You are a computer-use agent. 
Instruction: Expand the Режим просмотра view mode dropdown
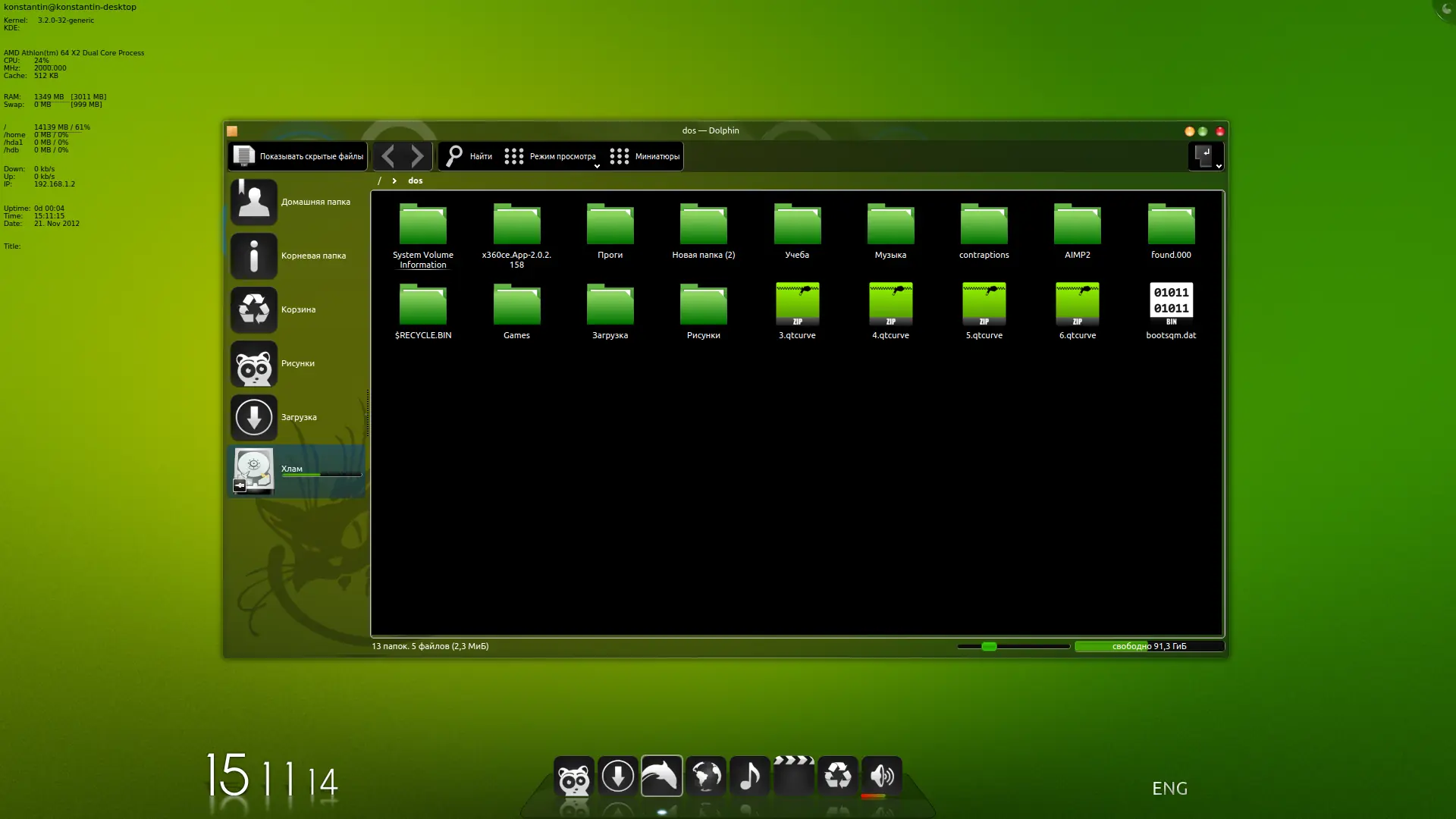(551, 156)
